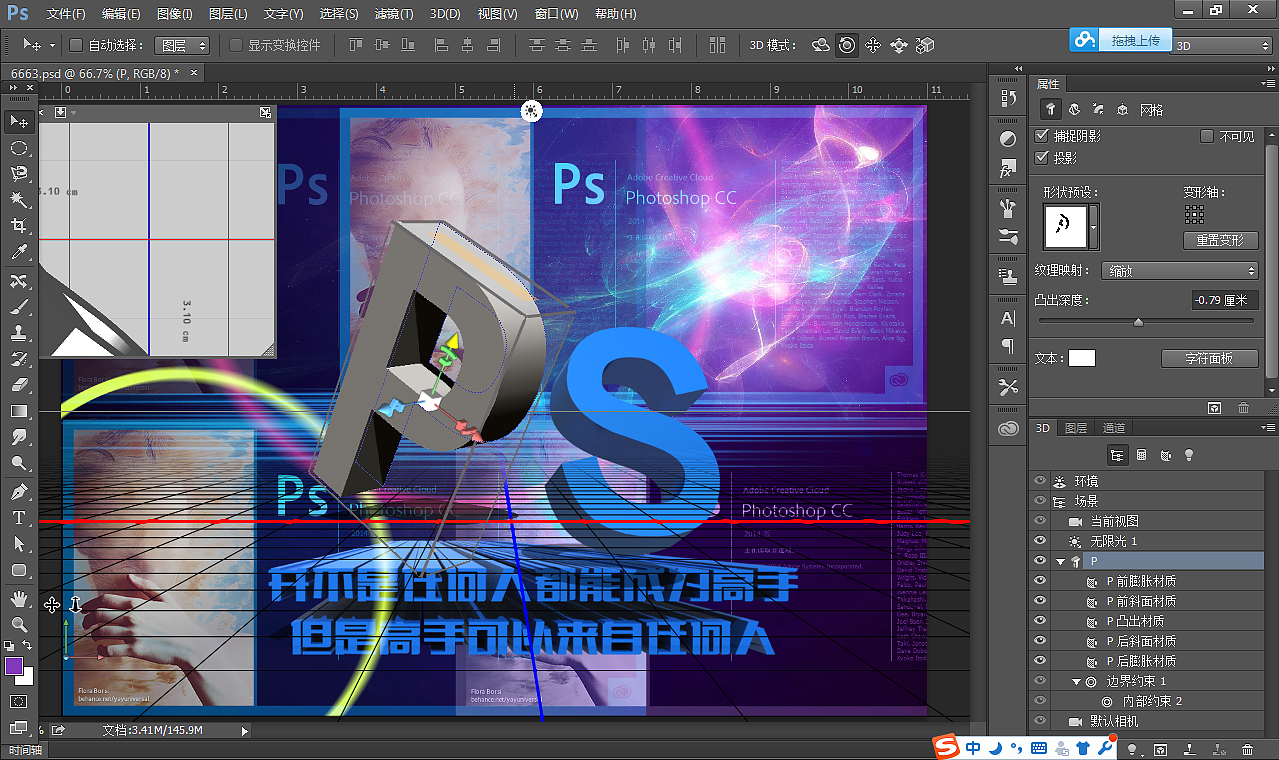Toggle visibility eye of 默认相机 row
The width and height of the screenshot is (1279, 760).
pos(1039,721)
